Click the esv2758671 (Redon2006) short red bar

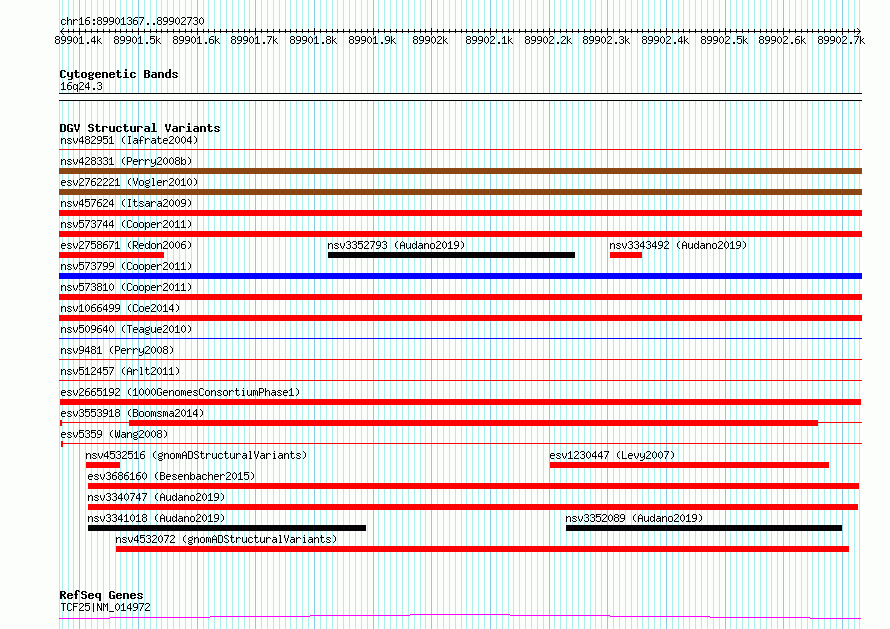[x=112, y=255]
